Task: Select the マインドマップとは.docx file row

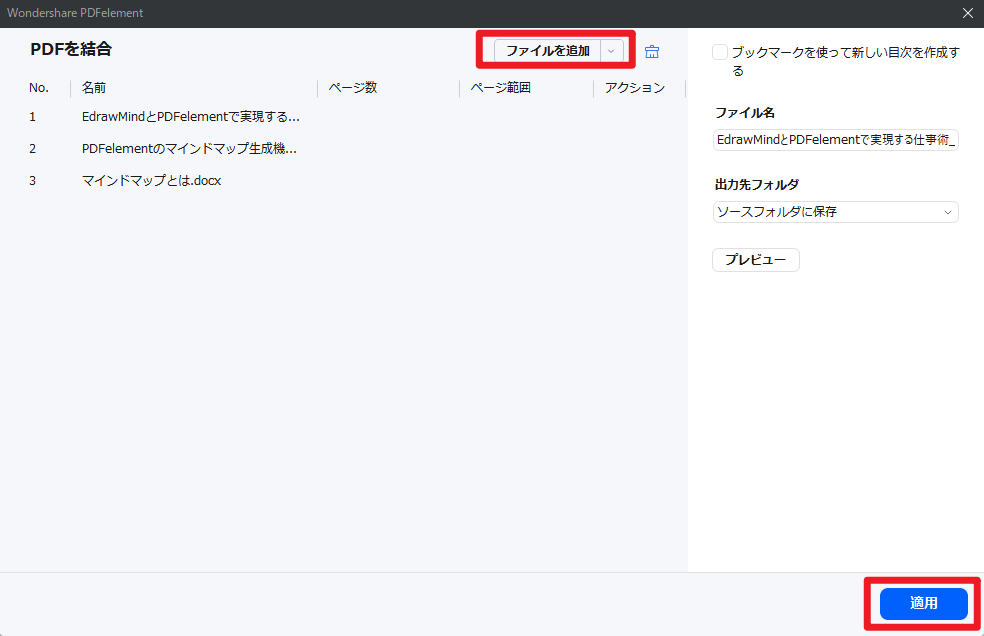Action: [x=151, y=181]
